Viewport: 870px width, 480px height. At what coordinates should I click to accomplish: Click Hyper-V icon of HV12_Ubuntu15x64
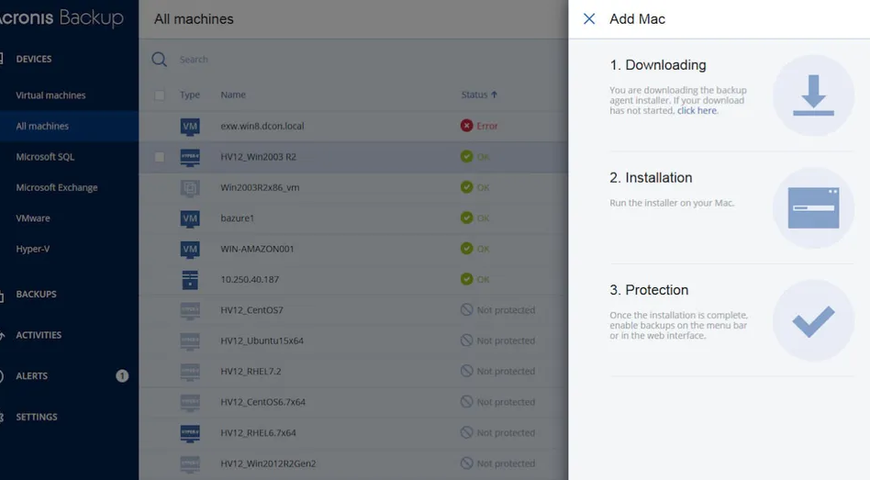click(x=190, y=341)
